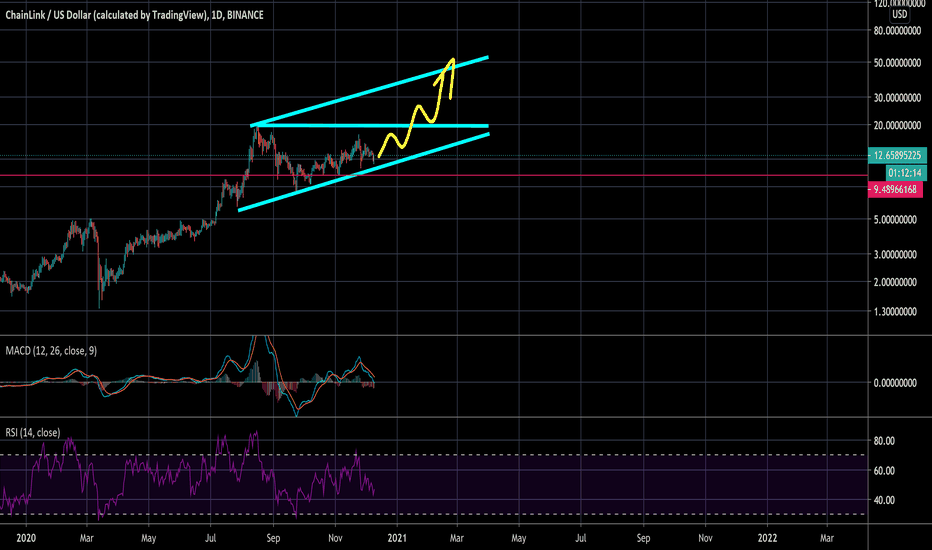The width and height of the screenshot is (932, 550).
Task: Click the red price tag 9.48966168
Action: tap(895, 190)
